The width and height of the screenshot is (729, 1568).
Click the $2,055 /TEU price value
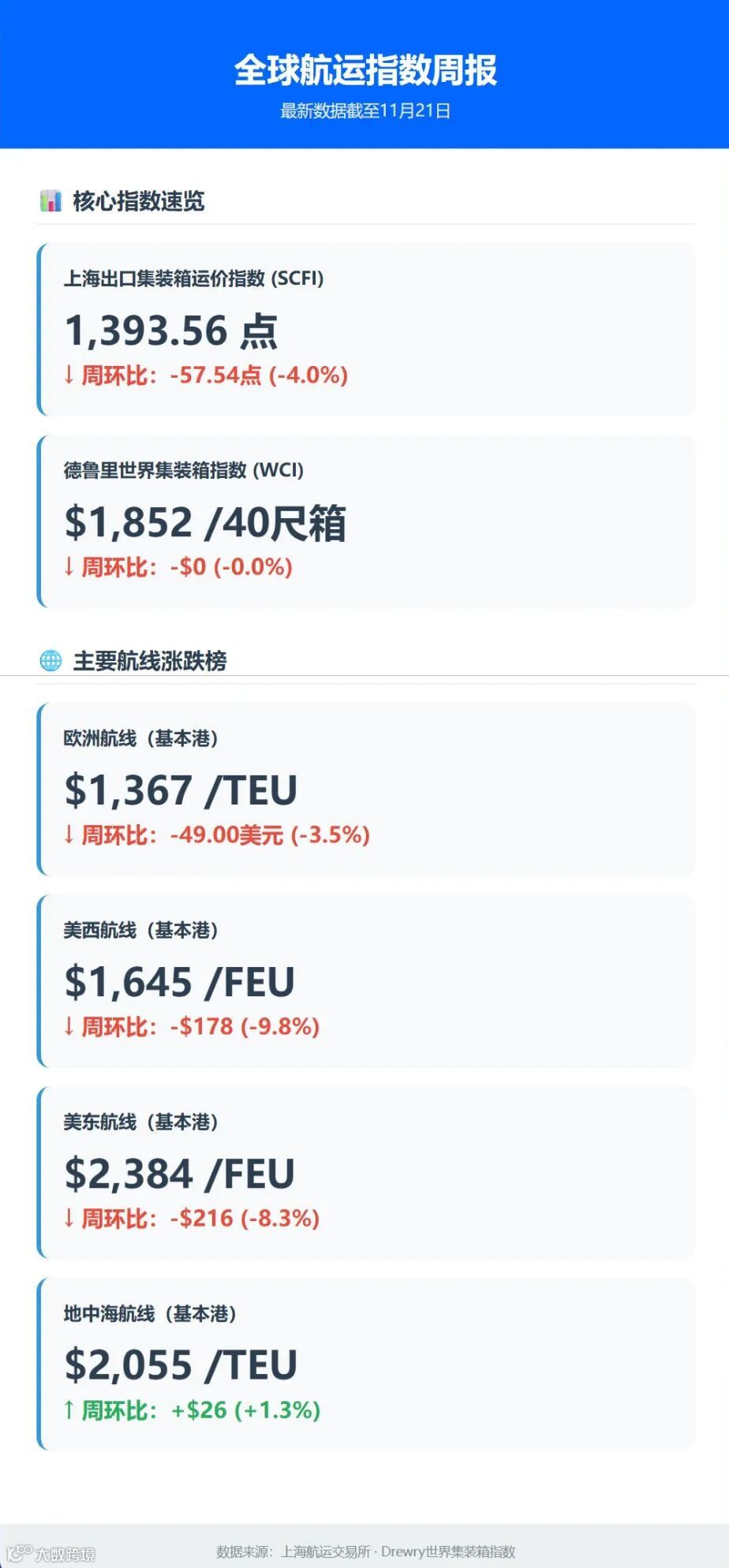pos(181,1365)
